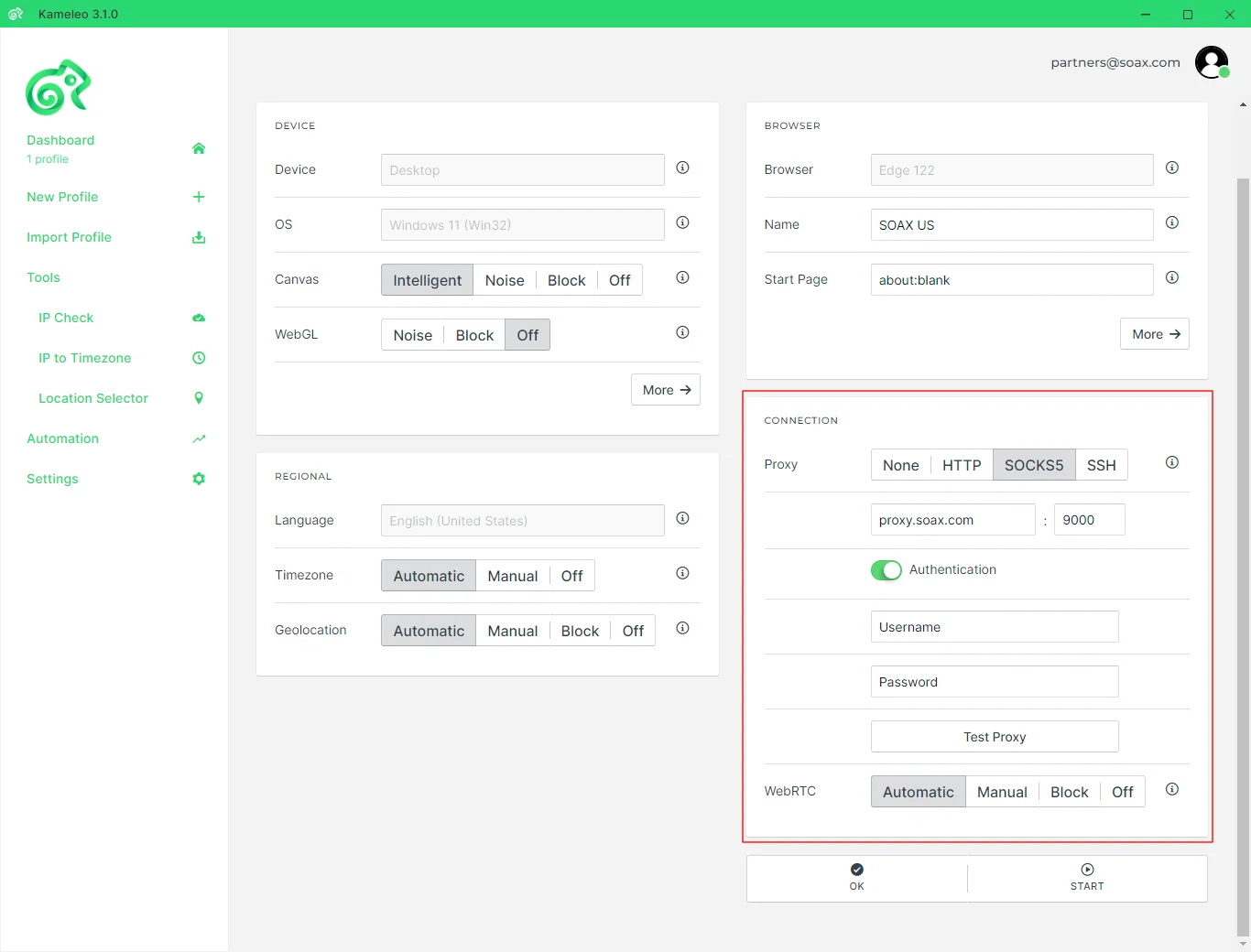Open the IP Check cloud icon
Viewport: 1251px width, 952px height.
199,318
